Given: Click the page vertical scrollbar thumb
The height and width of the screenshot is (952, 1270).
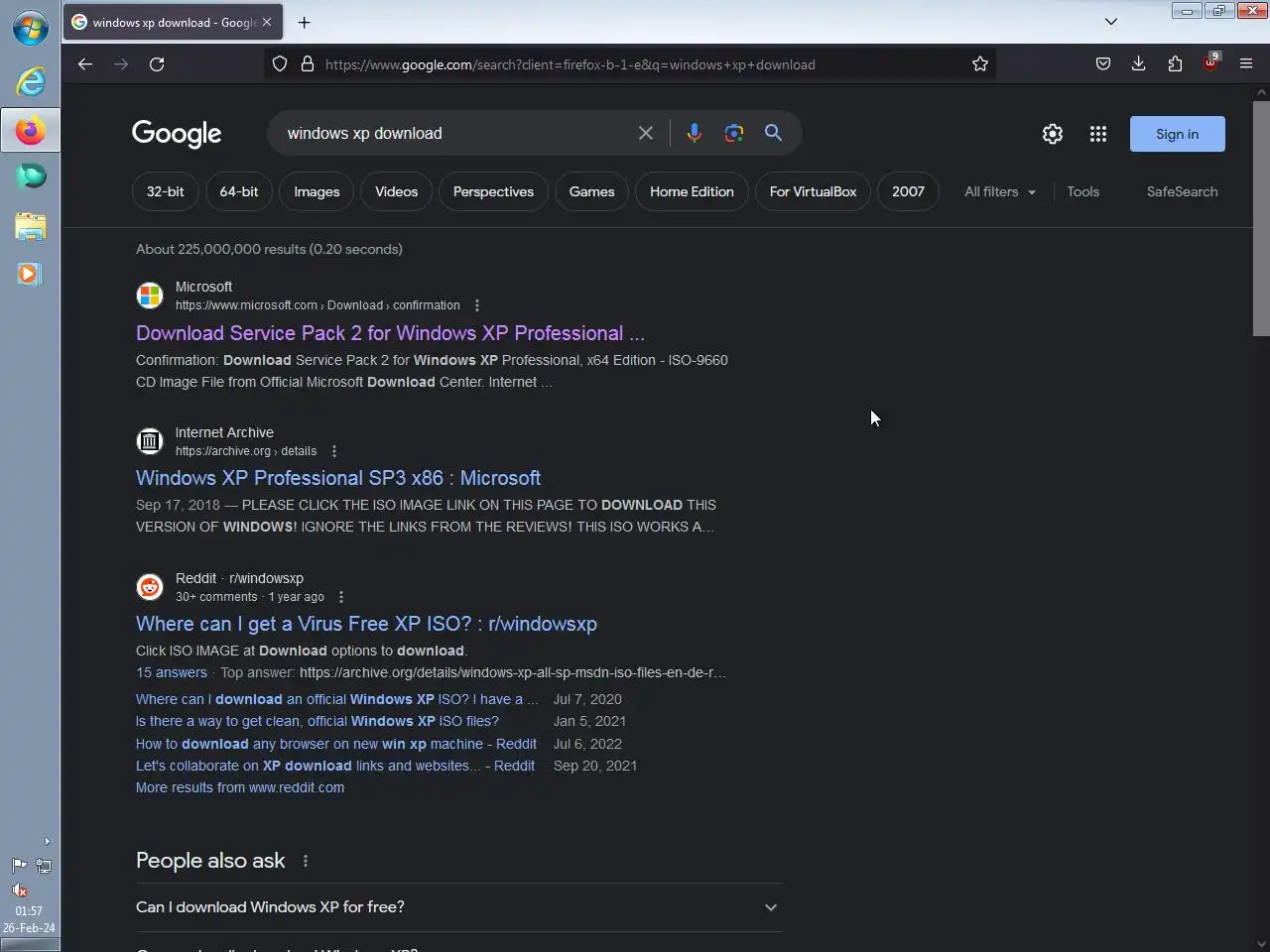Looking at the screenshot, I should (1261, 218).
